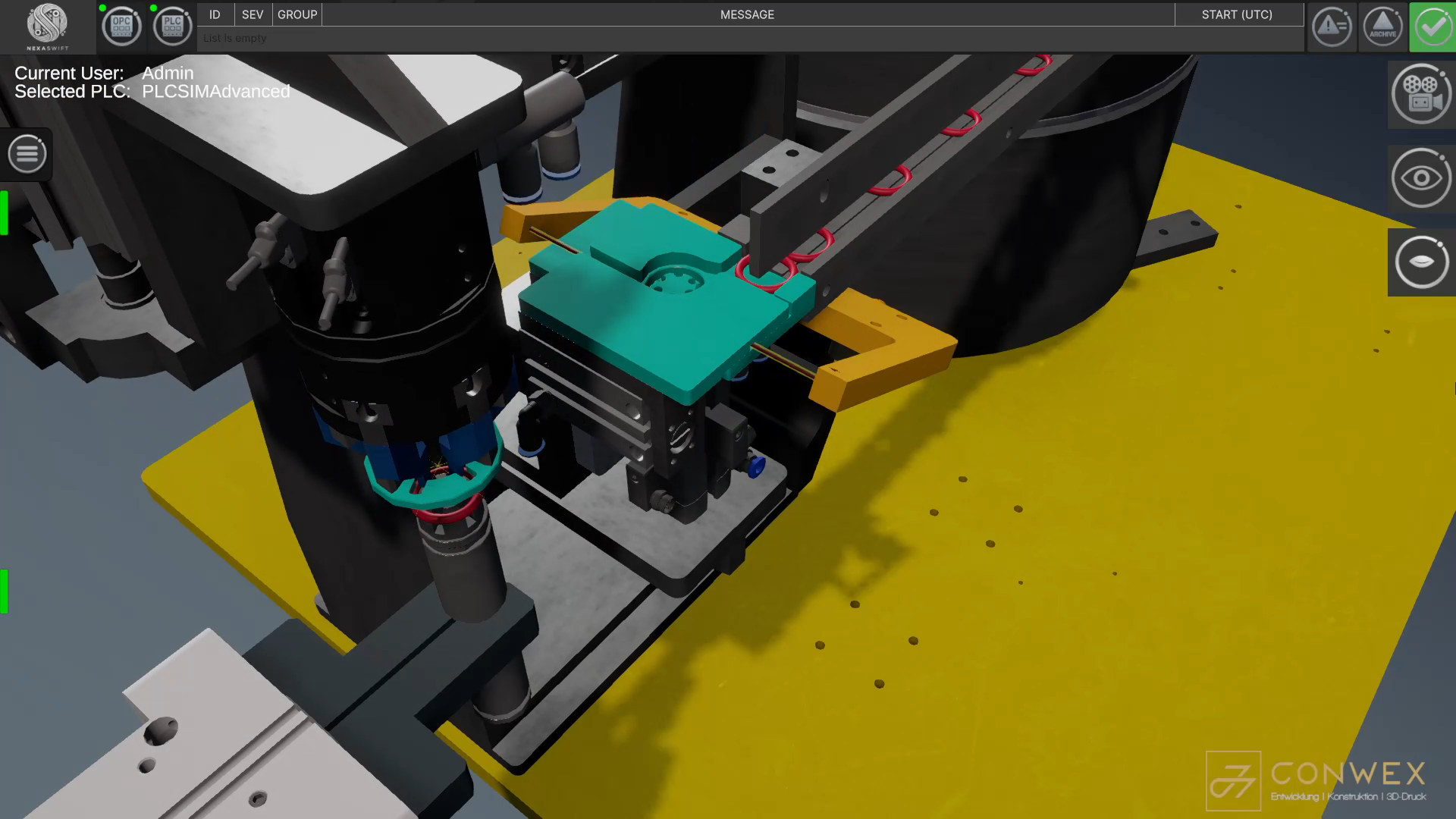The height and width of the screenshot is (819, 1456).
Task: Click the lower green side indicator bar
Action: coord(4,591)
